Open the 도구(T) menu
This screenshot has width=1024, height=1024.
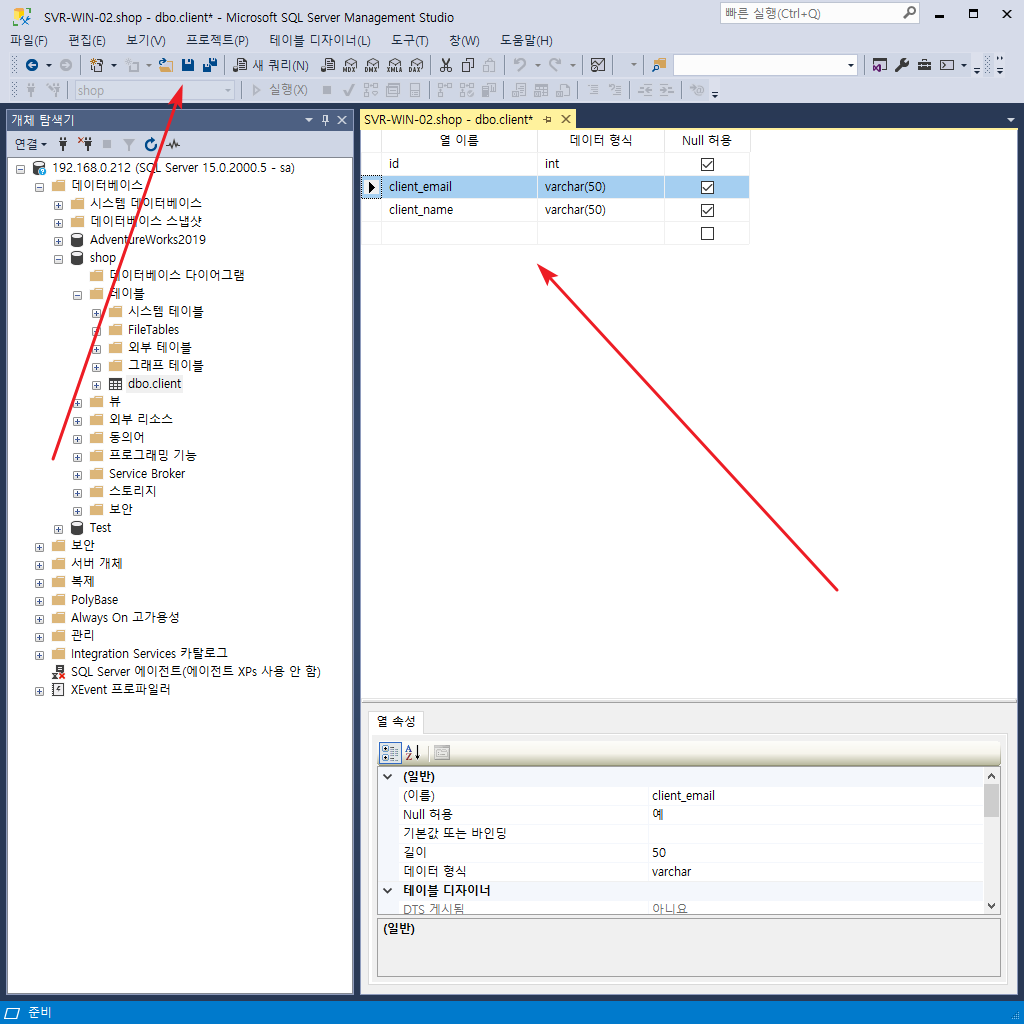[409, 40]
